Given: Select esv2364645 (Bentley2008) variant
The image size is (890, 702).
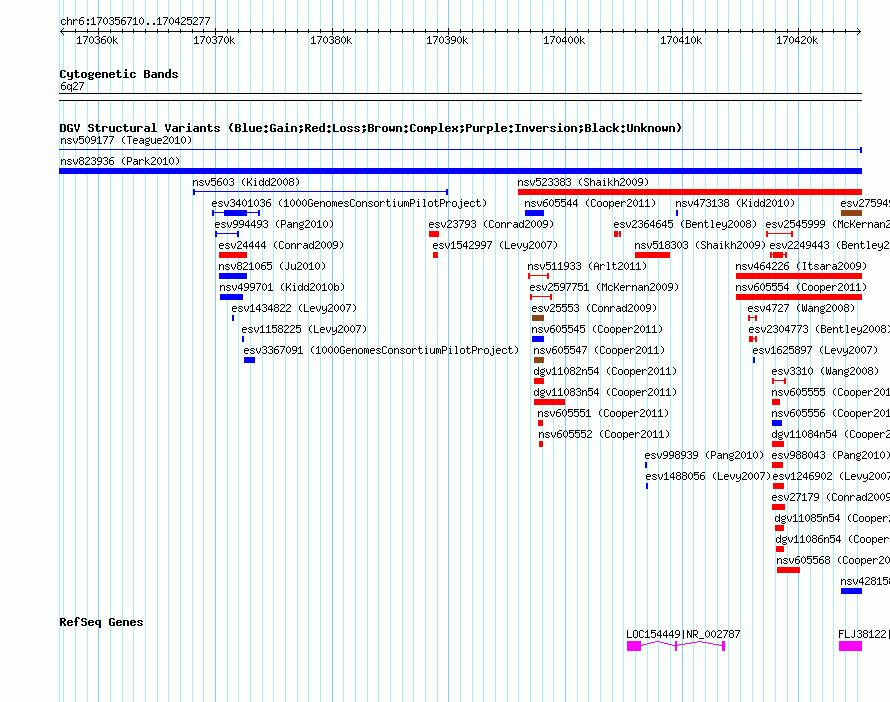Looking at the screenshot, I should (x=617, y=234).
